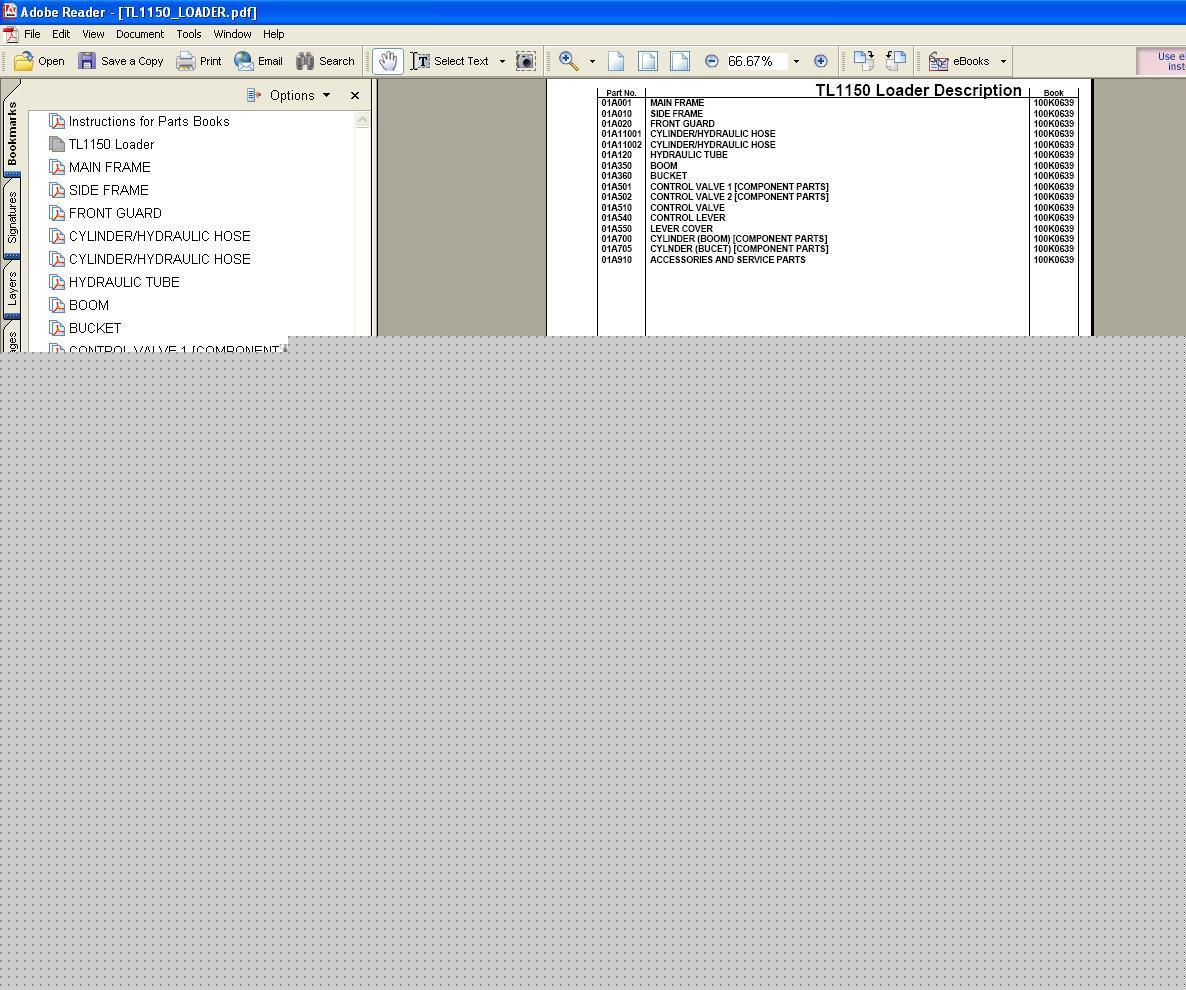Click the Fit Width page icon
Viewport: 1186px width, 990px height.
(680, 61)
